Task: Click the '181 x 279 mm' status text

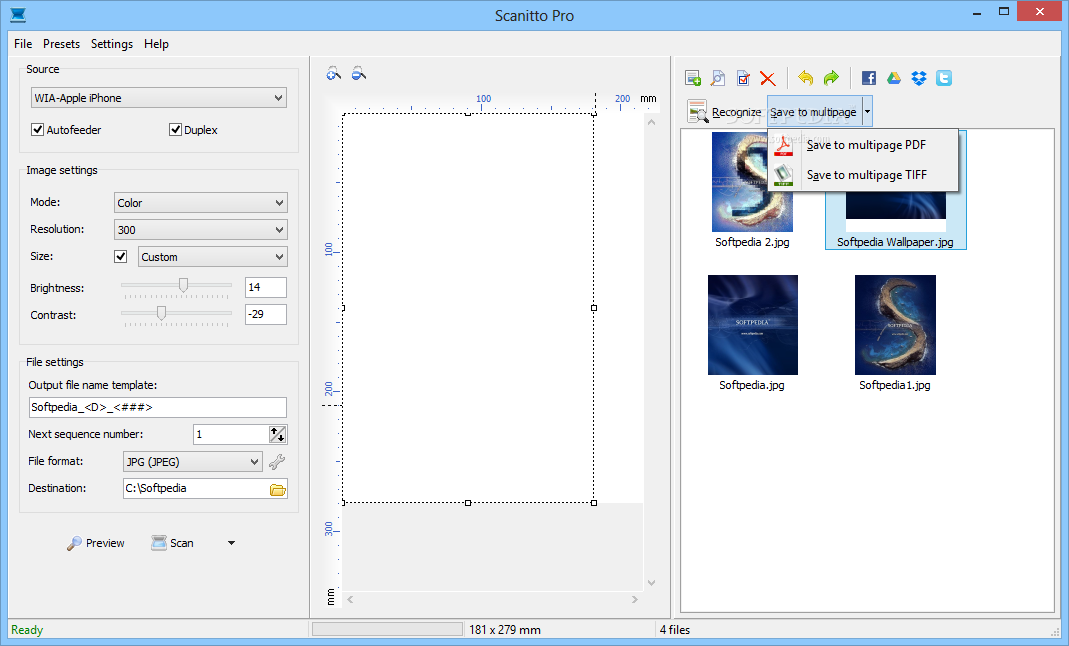Action: (505, 630)
